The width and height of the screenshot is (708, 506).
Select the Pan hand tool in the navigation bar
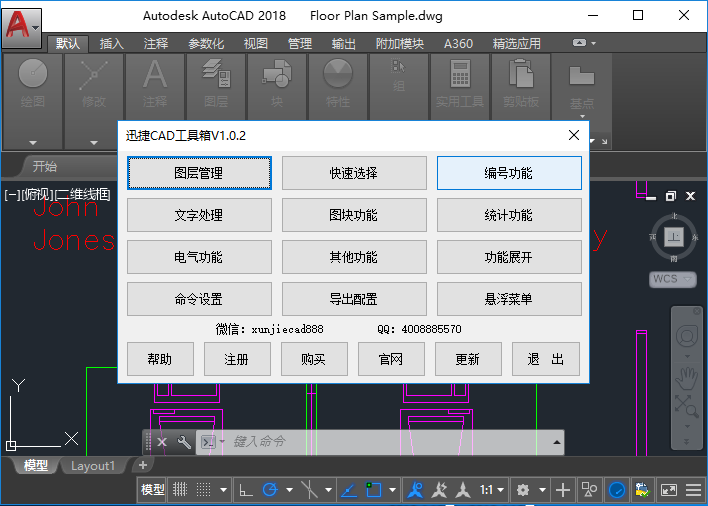coord(687,378)
